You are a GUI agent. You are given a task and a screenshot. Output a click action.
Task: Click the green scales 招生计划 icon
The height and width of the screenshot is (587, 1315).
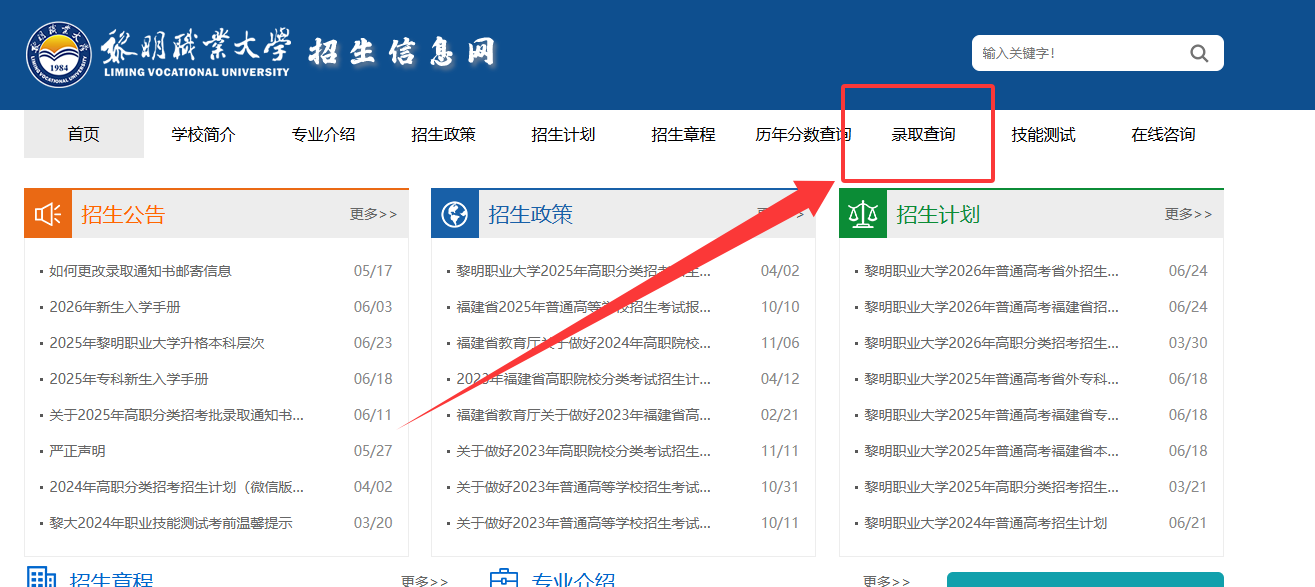pyautogui.click(x=863, y=214)
